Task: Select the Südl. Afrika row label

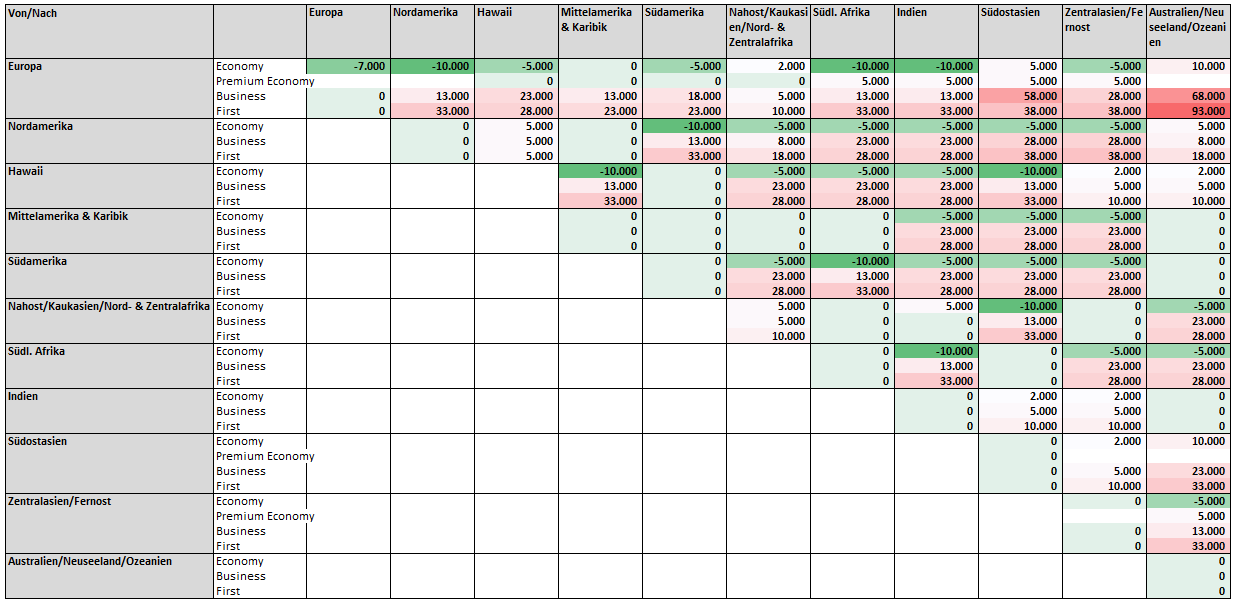Action: point(109,366)
